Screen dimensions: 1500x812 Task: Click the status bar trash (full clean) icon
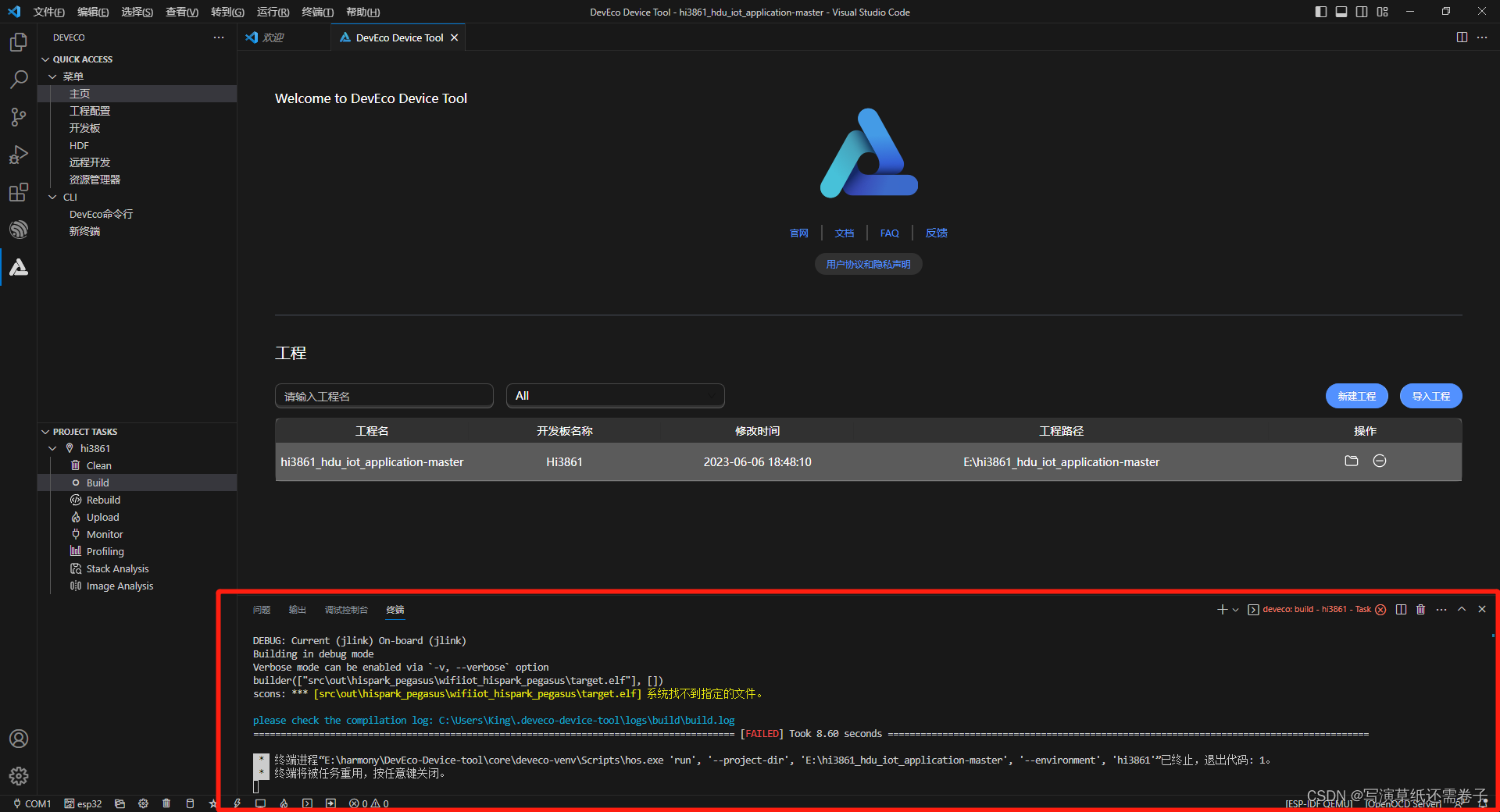[x=166, y=803]
